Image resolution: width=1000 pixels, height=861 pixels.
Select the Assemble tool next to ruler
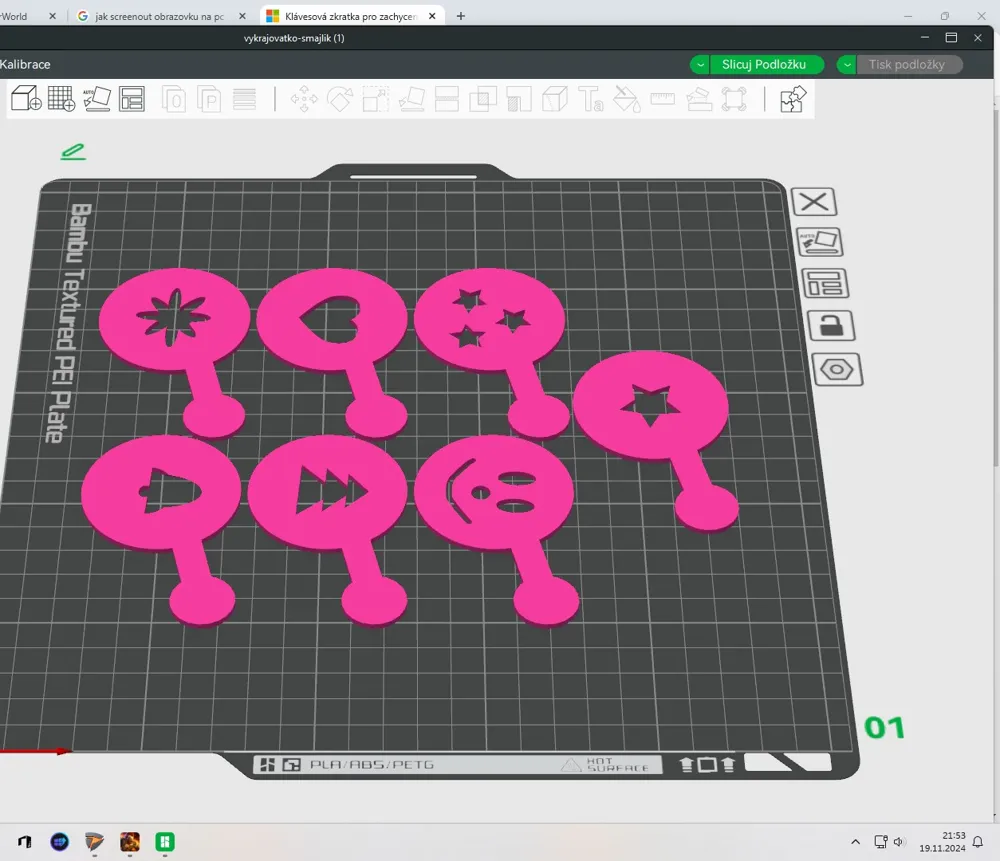coord(699,99)
